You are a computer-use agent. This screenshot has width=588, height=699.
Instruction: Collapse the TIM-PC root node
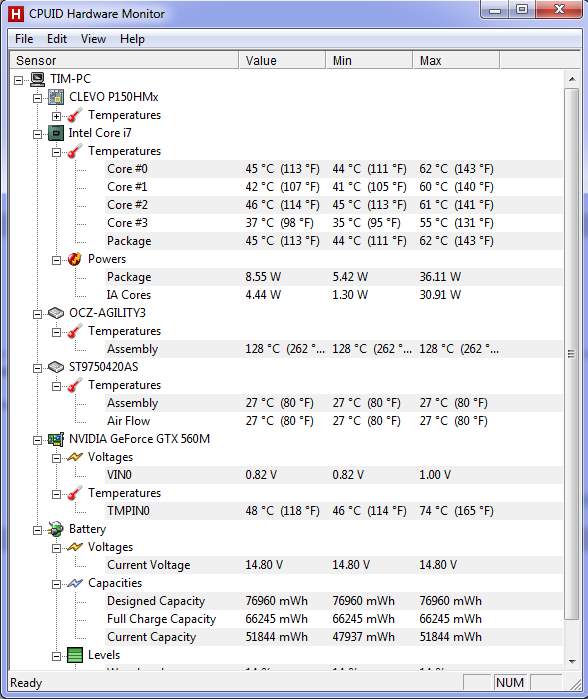tap(18, 80)
